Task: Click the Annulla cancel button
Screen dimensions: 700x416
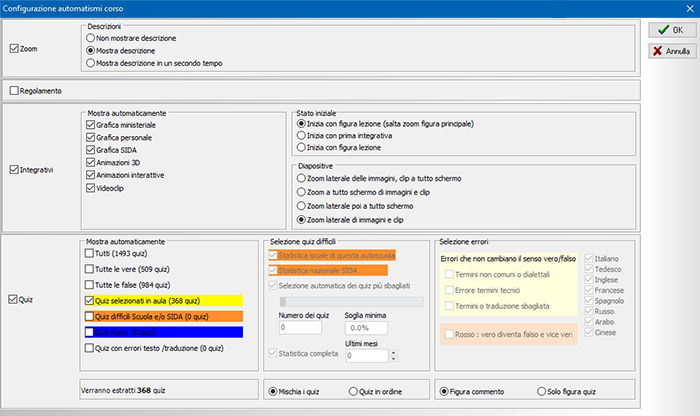Action: [670, 50]
